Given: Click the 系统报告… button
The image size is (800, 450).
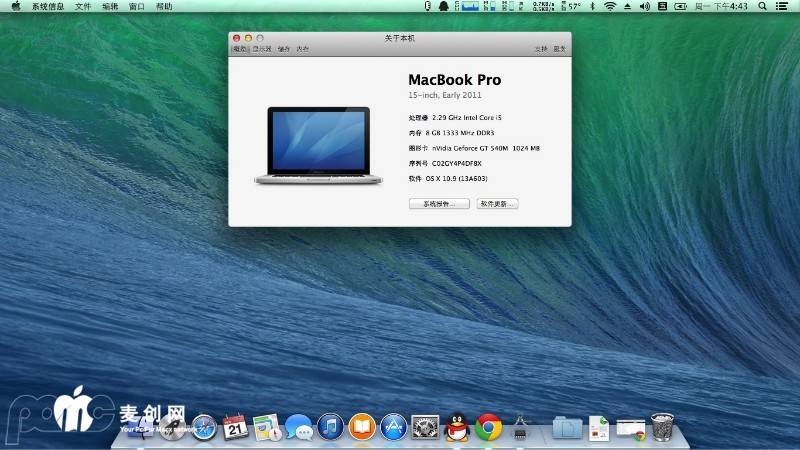Looking at the screenshot, I should pyautogui.click(x=439, y=203).
